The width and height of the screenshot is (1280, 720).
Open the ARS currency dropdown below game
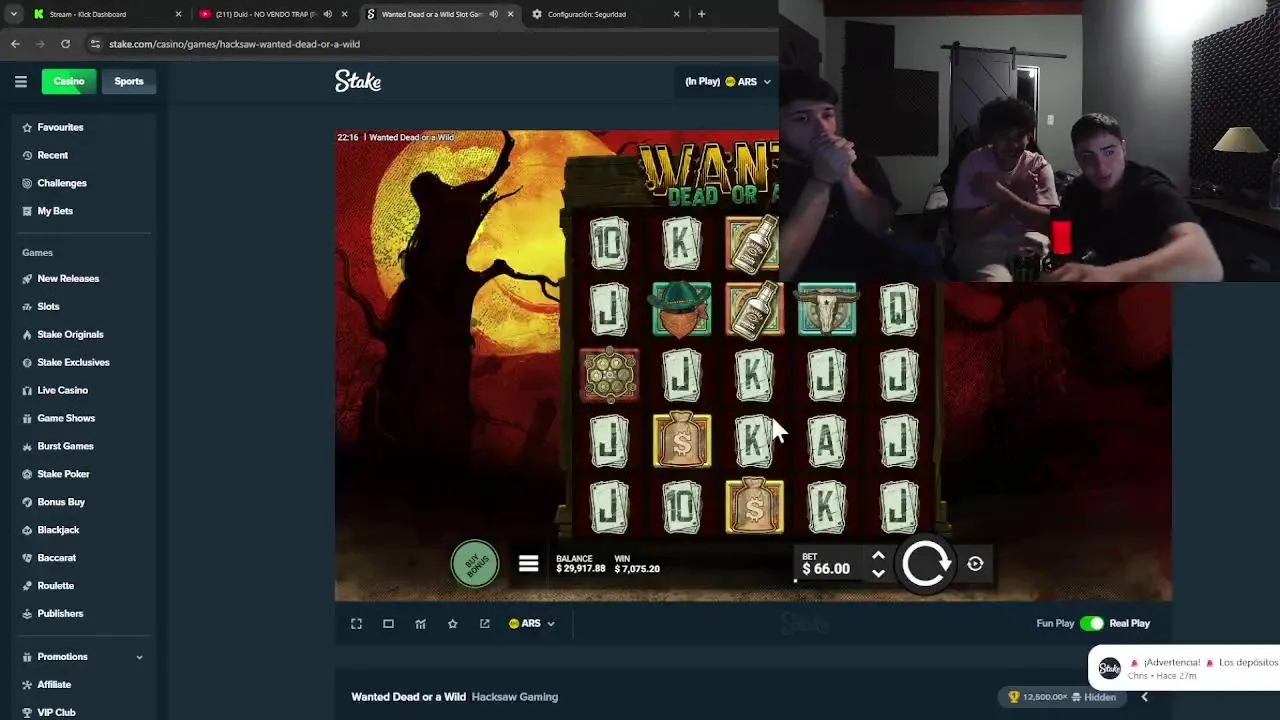click(531, 624)
